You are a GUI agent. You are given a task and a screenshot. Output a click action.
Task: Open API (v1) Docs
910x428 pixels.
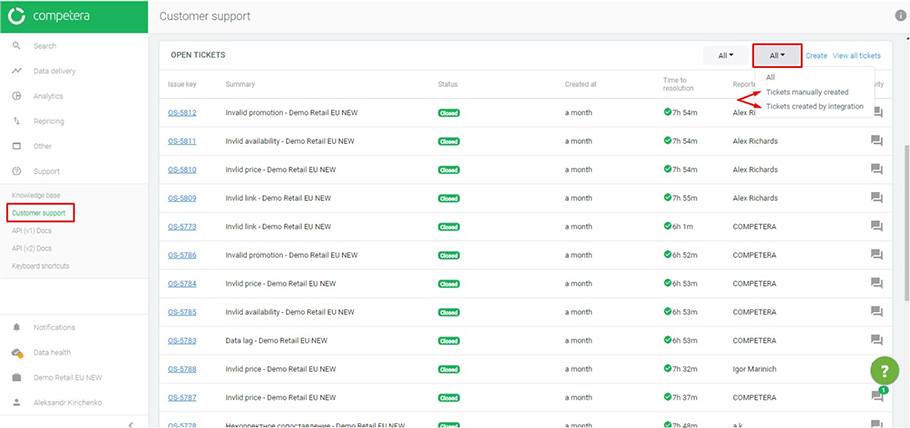tap(32, 231)
